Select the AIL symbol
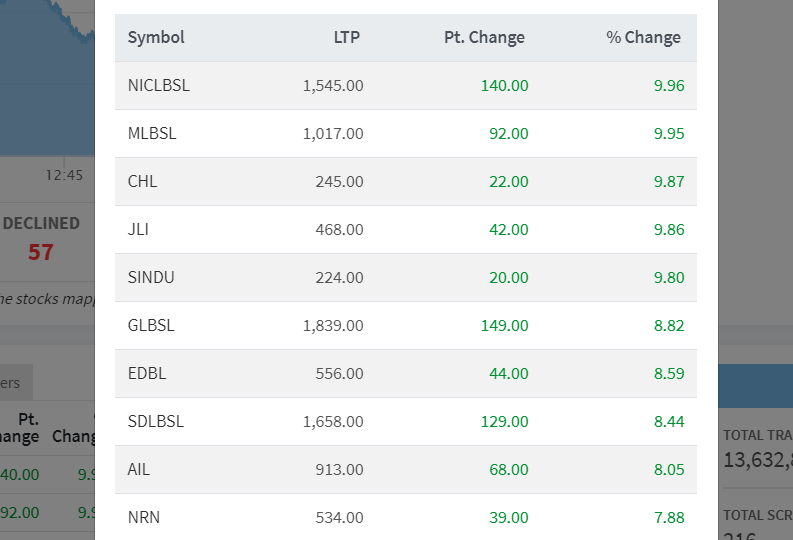Image resolution: width=793 pixels, height=540 pixels. [x=139, y=470]
